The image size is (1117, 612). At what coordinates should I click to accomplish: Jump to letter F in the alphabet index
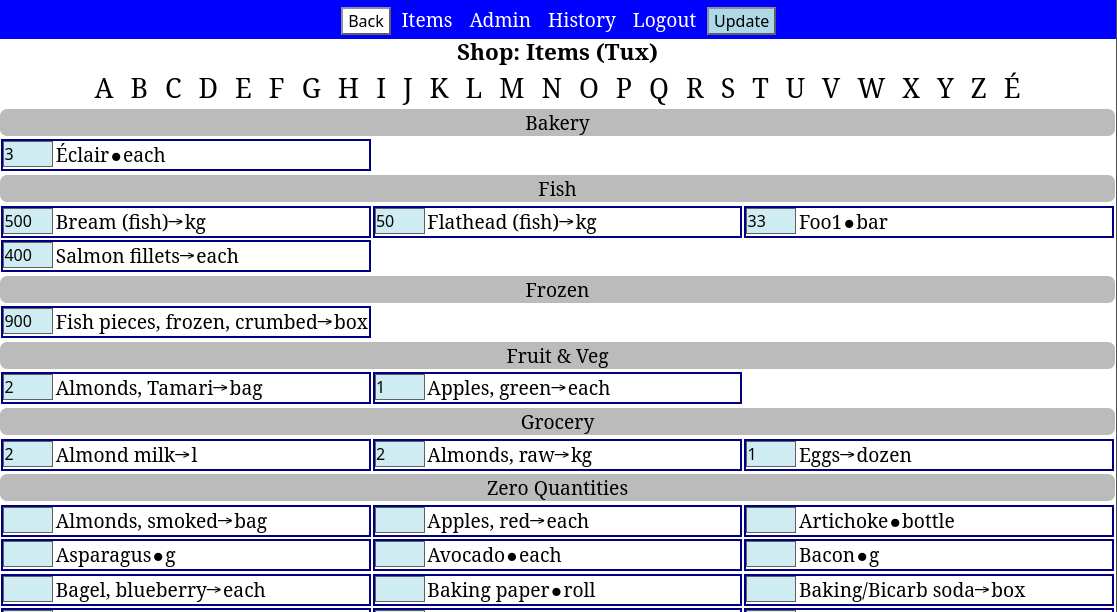coord(276,89)
